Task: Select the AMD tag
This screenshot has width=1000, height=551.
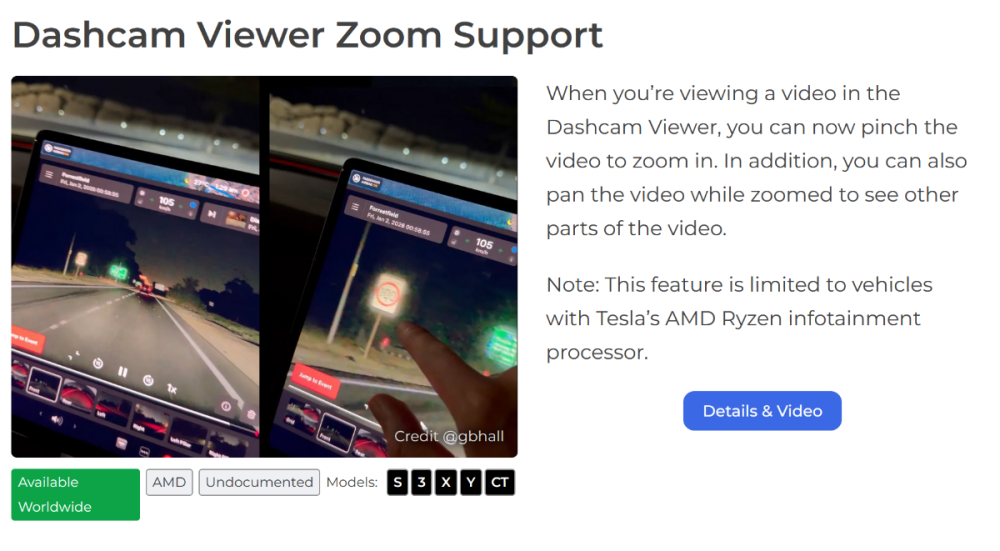Action: tap(169, 482)
